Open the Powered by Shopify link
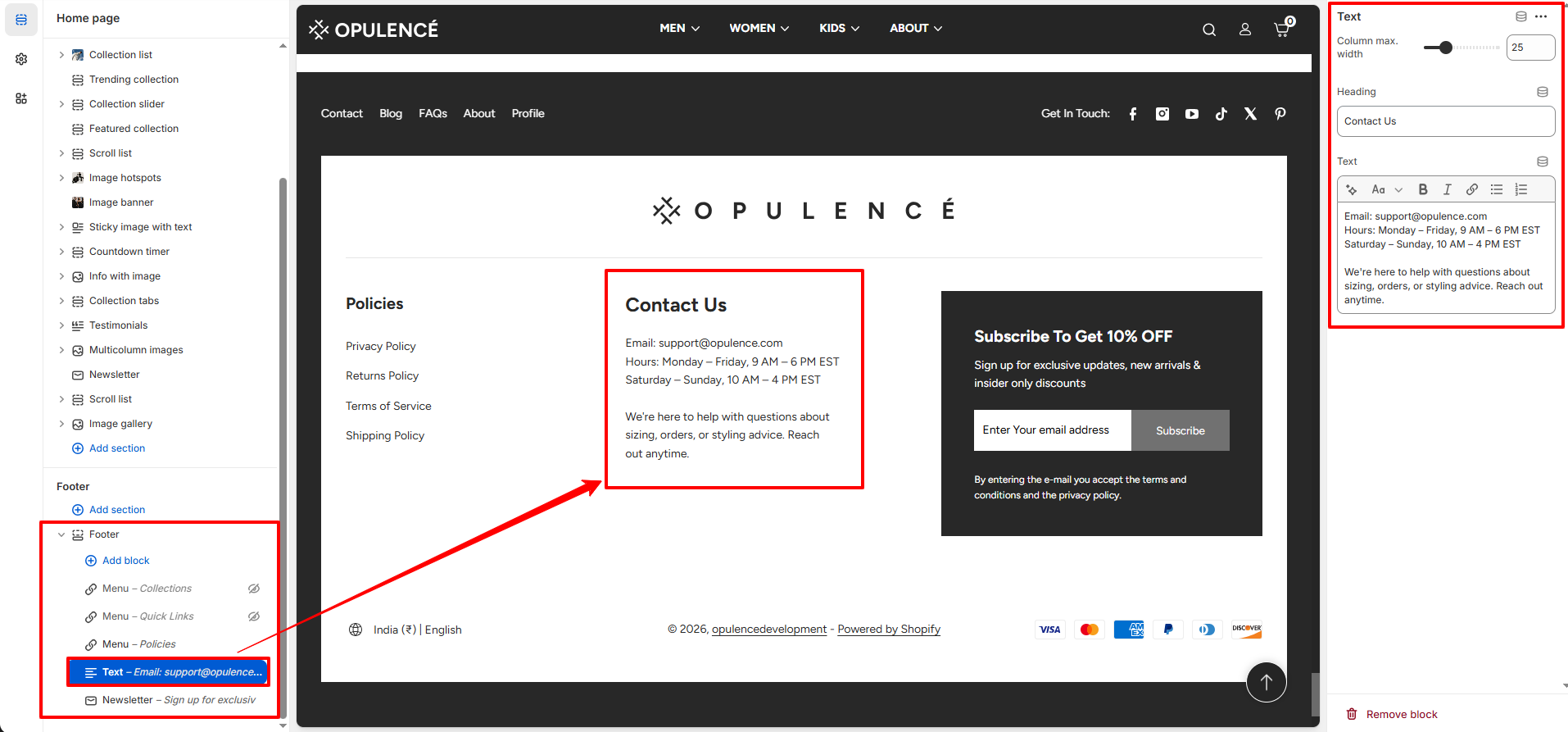Image resolution: width=1568 pixels, height=732 pixels. 889,629
